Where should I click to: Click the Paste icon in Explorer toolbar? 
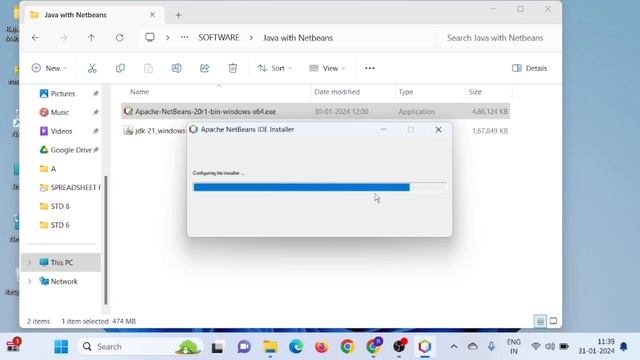click(x=148, y=68)
